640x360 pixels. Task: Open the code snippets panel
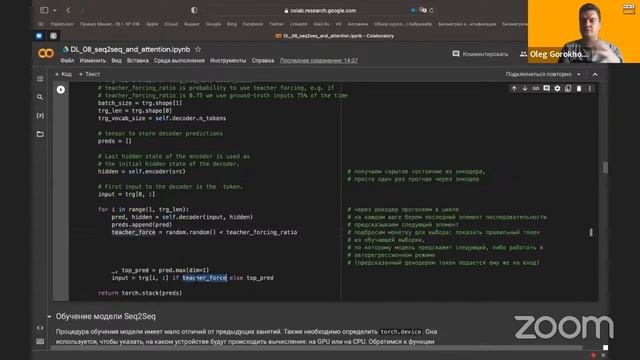click(x=40, y=328)
